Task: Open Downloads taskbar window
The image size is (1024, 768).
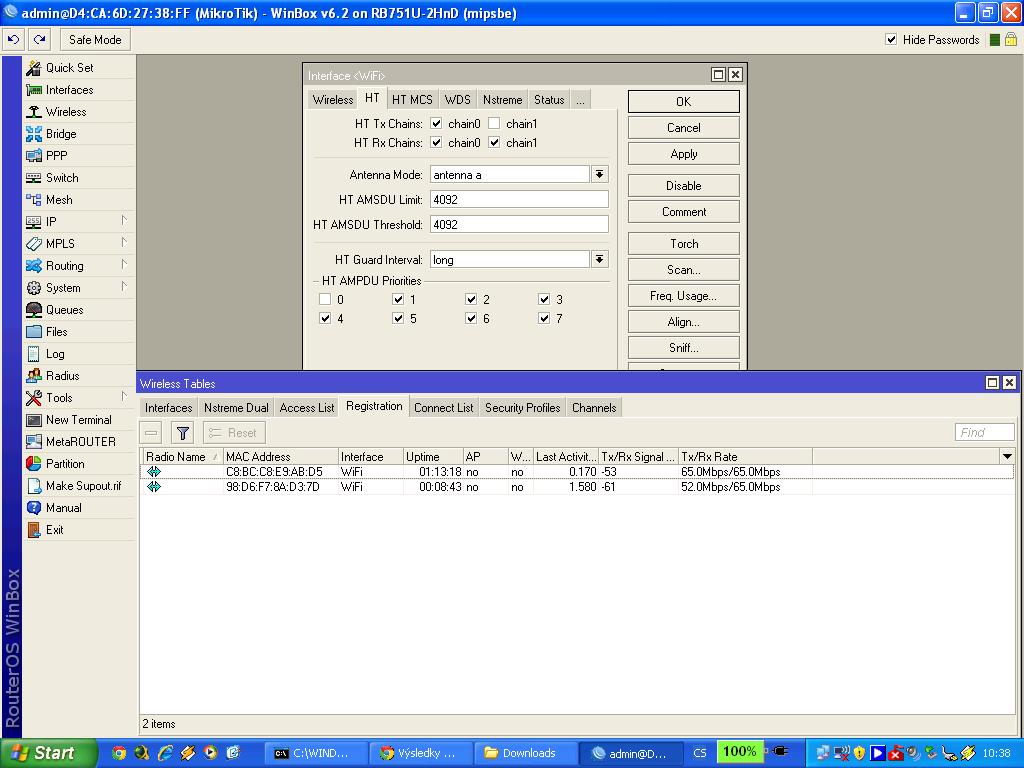Action: point(524,753)
